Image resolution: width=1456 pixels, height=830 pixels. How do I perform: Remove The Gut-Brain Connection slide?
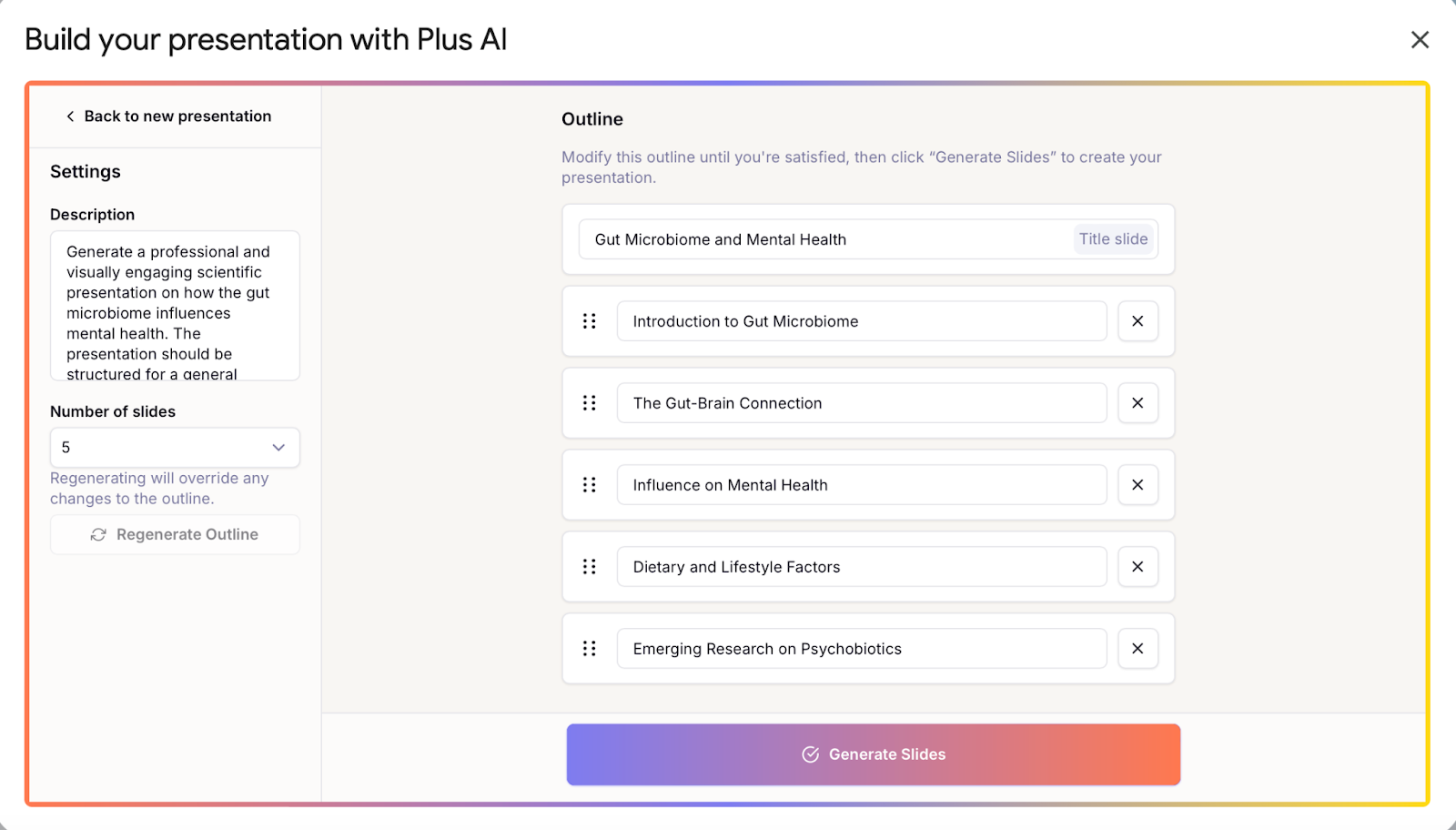[x=1137, y=403]
